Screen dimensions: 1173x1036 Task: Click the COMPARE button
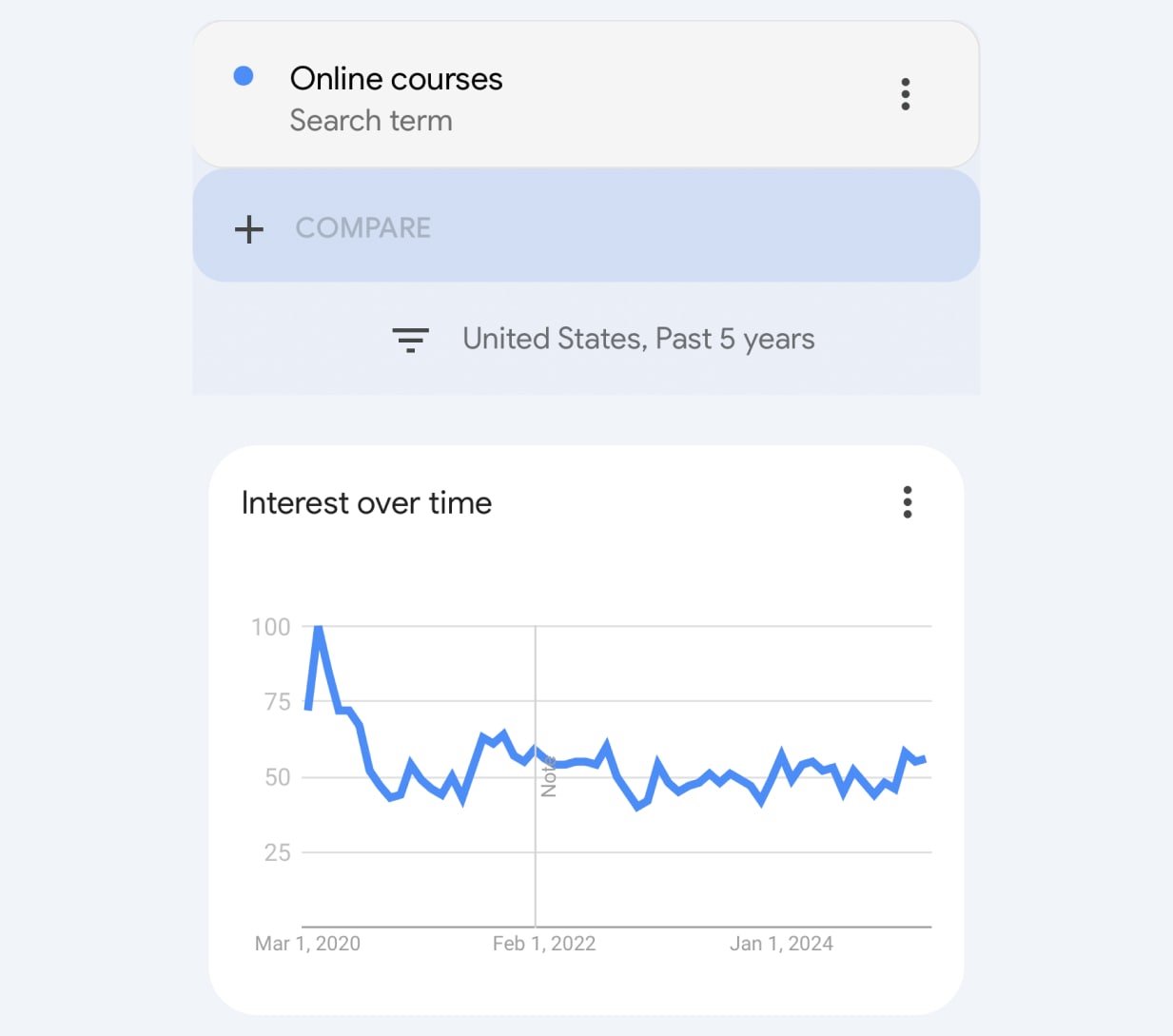tap(362, 228)
